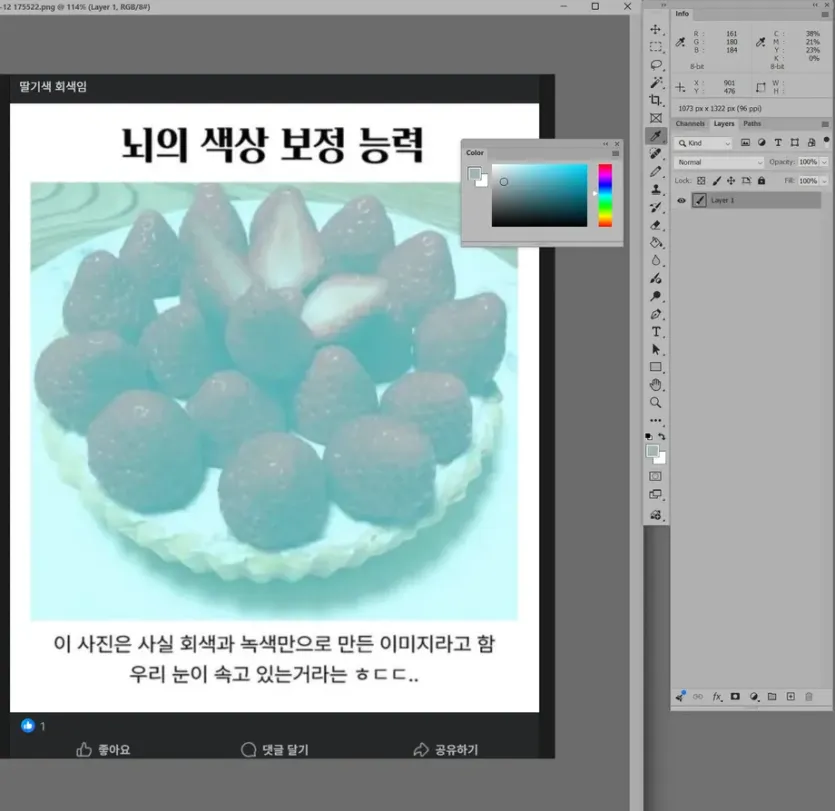835x811 pixels.
Task: Open the Layers panel menu
Action: [x=825, y=124]
